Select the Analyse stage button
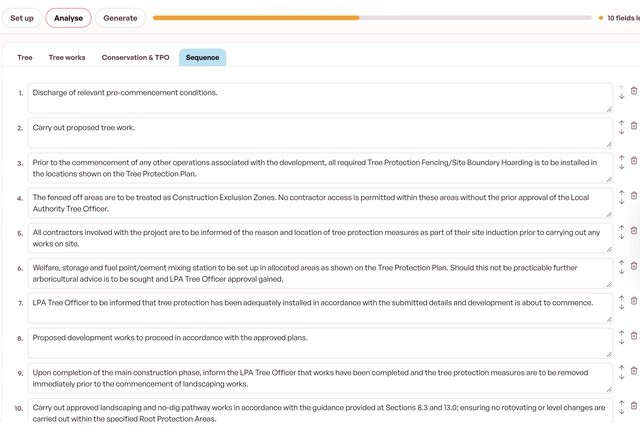This screenshot has height=426, width=640. coord(69,18)
